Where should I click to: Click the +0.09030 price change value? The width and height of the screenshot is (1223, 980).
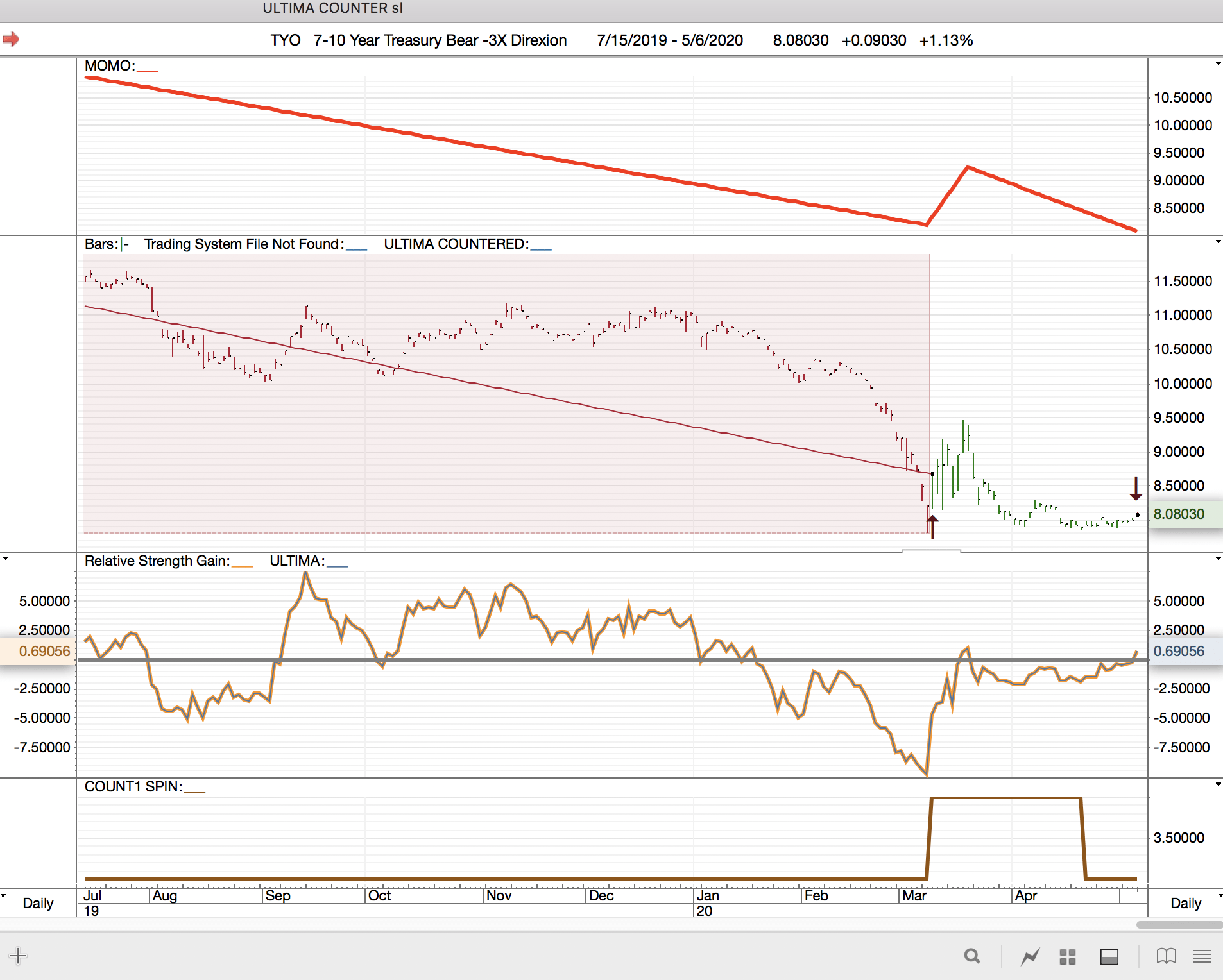[874, 40]
